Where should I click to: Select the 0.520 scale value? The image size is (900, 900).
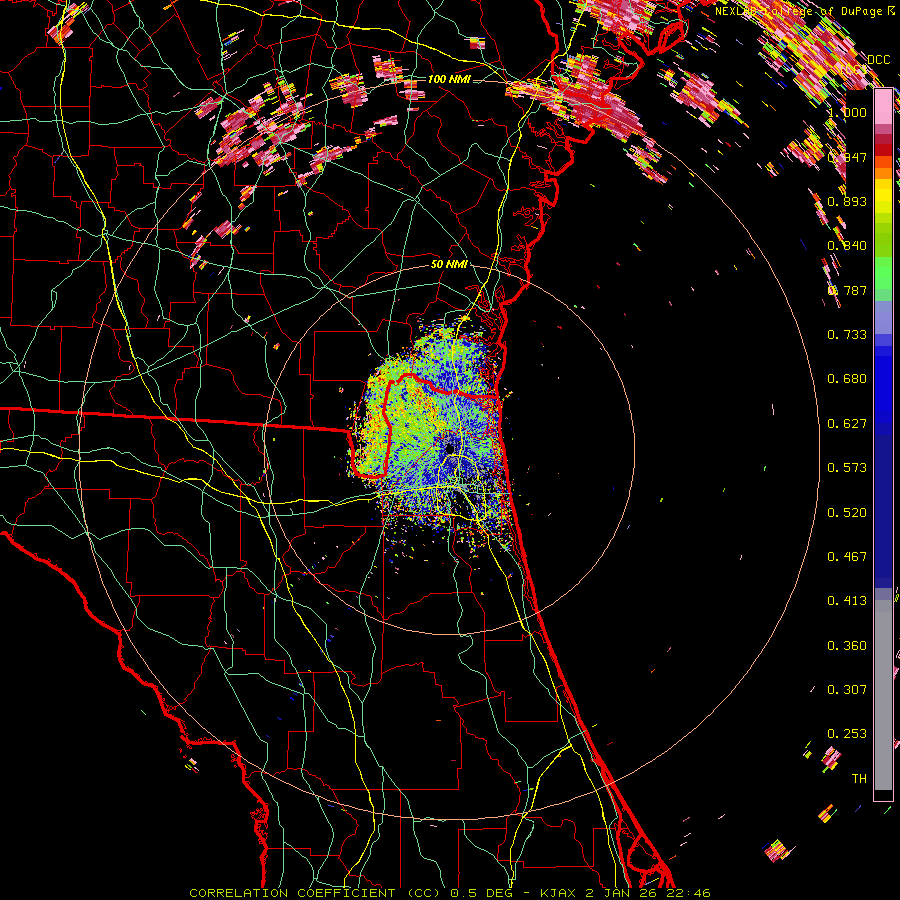[847, 513]
